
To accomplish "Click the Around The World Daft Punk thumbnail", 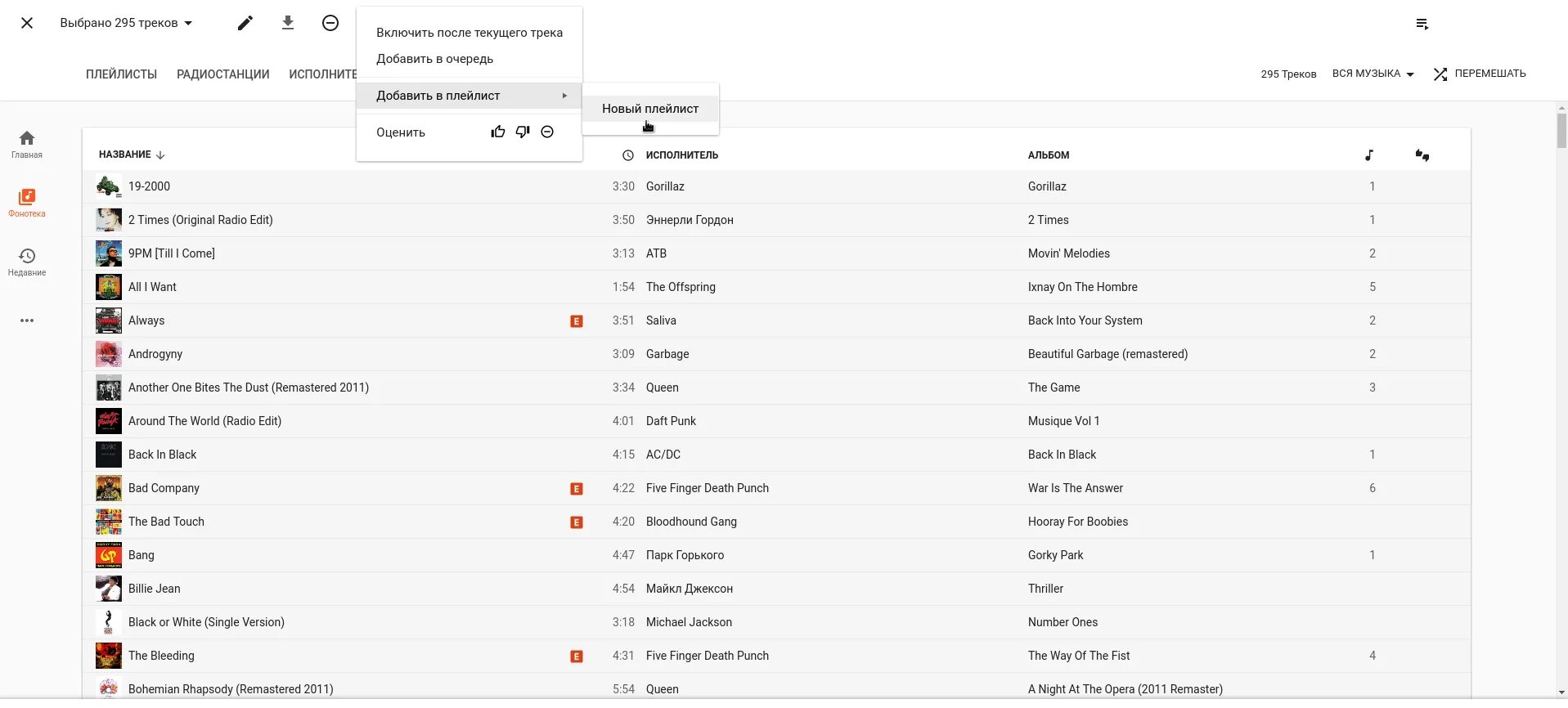I will click(109, 421).
